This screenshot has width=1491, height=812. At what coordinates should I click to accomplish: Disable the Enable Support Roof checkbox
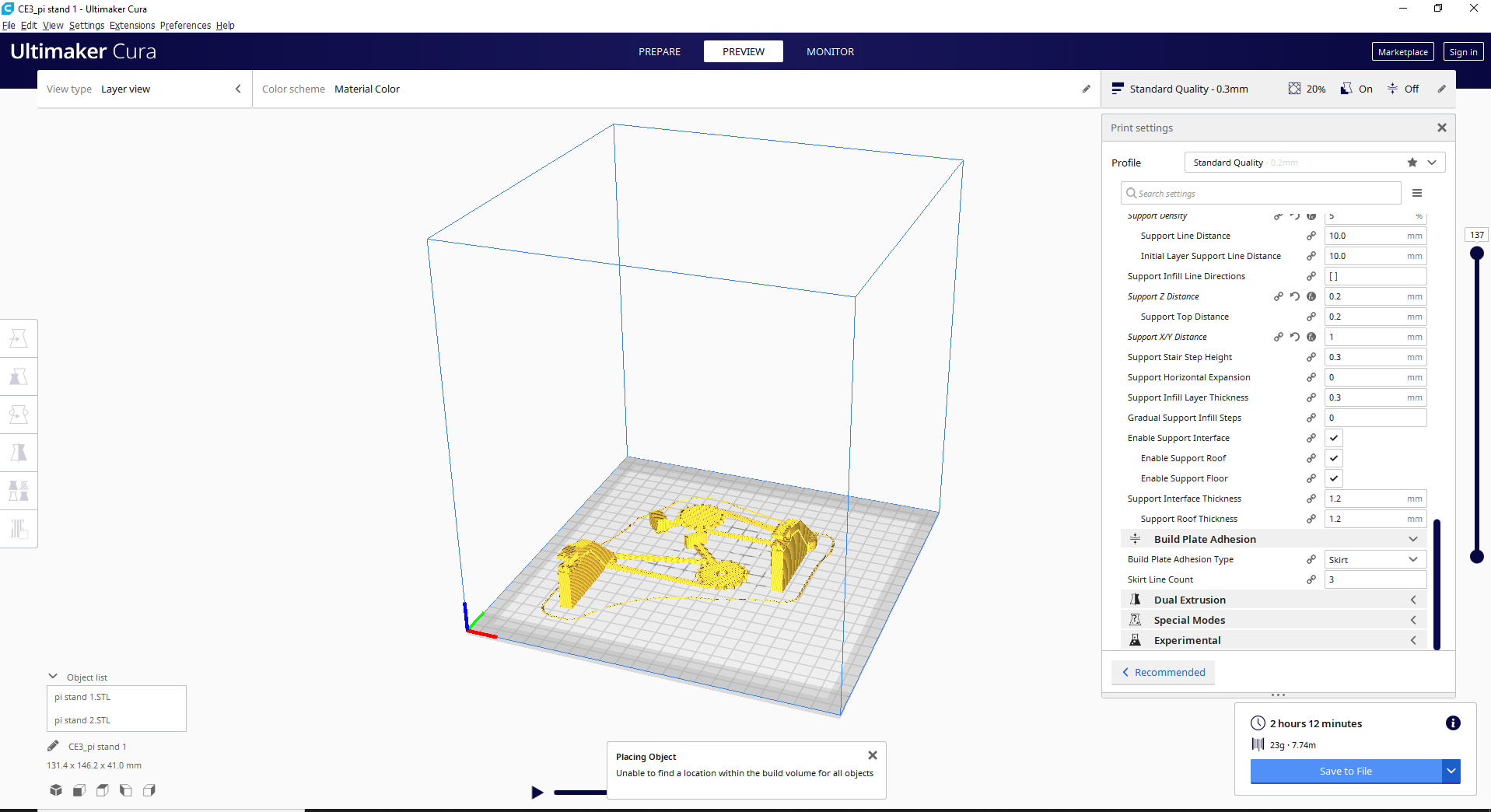1333,458
